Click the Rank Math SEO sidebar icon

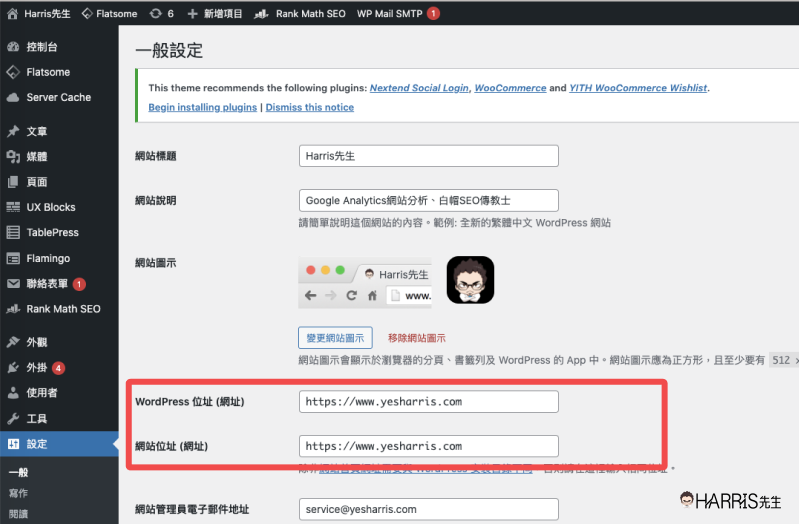(x=13, y=309)
